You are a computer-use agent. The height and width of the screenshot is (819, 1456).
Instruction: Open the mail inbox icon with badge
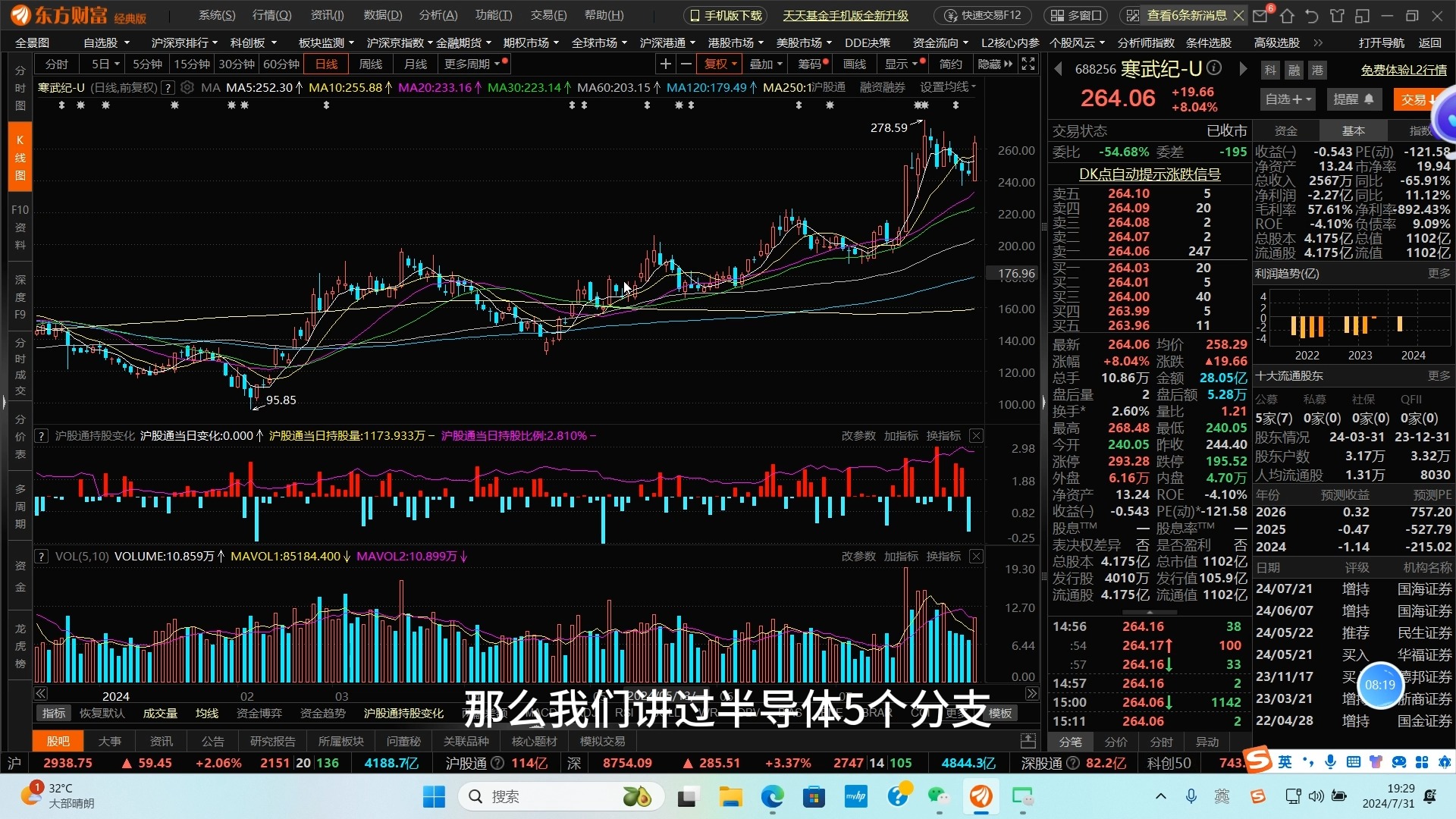(x=1261, y=15)
